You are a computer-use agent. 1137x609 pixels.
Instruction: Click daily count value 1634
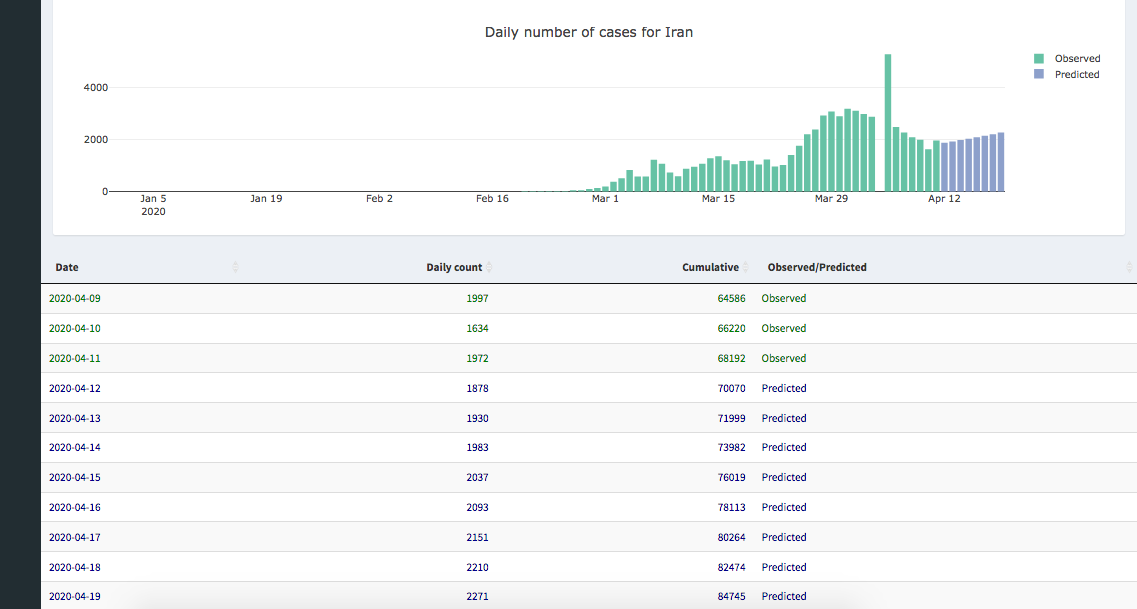pos(477,328)
